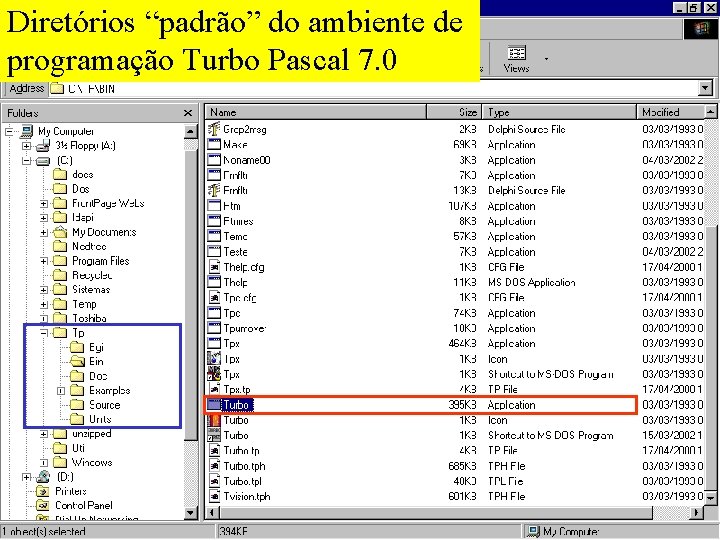This screenshot has width=720, height=540.
Task: Click the horizontal scroll left arrow
Action: [x=213, y=512]
